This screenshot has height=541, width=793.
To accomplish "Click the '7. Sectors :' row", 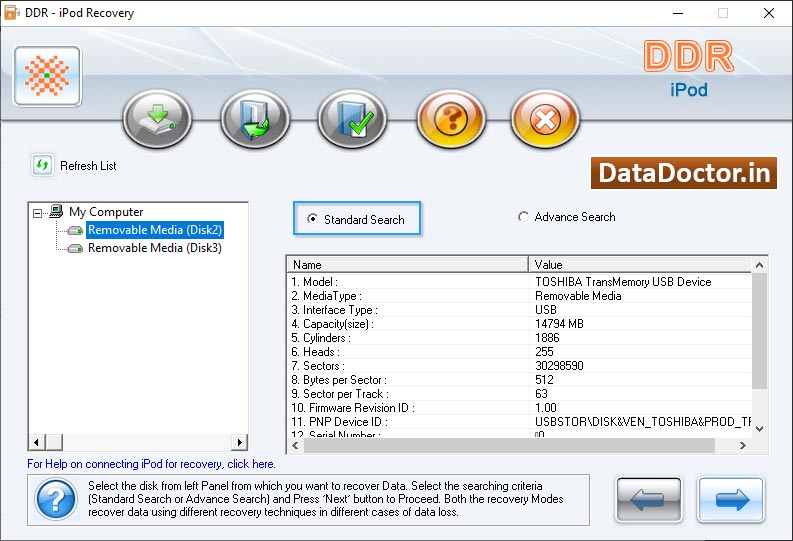I will coord(519,366).
